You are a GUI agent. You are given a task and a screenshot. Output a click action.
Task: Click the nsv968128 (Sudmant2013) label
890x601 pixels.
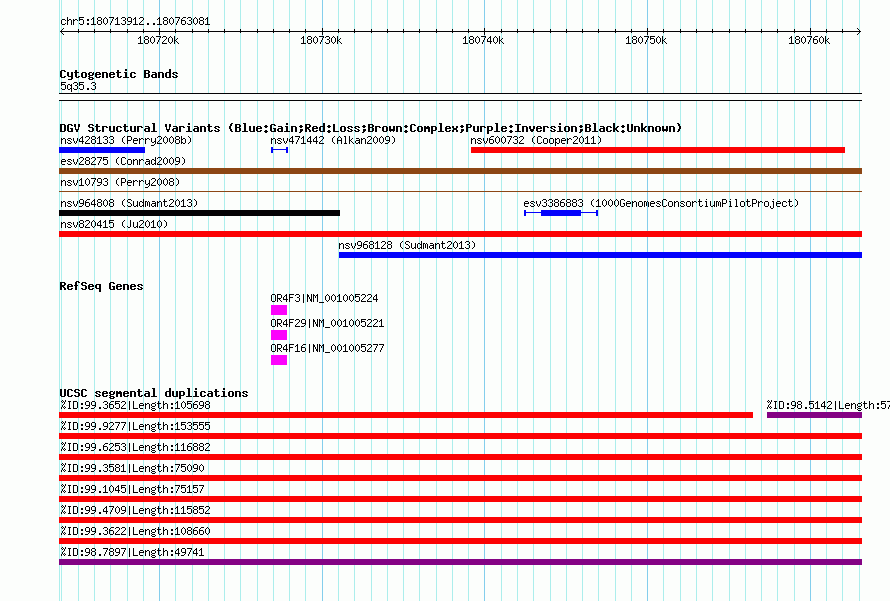pyautogui.click(x=407, y=245)
